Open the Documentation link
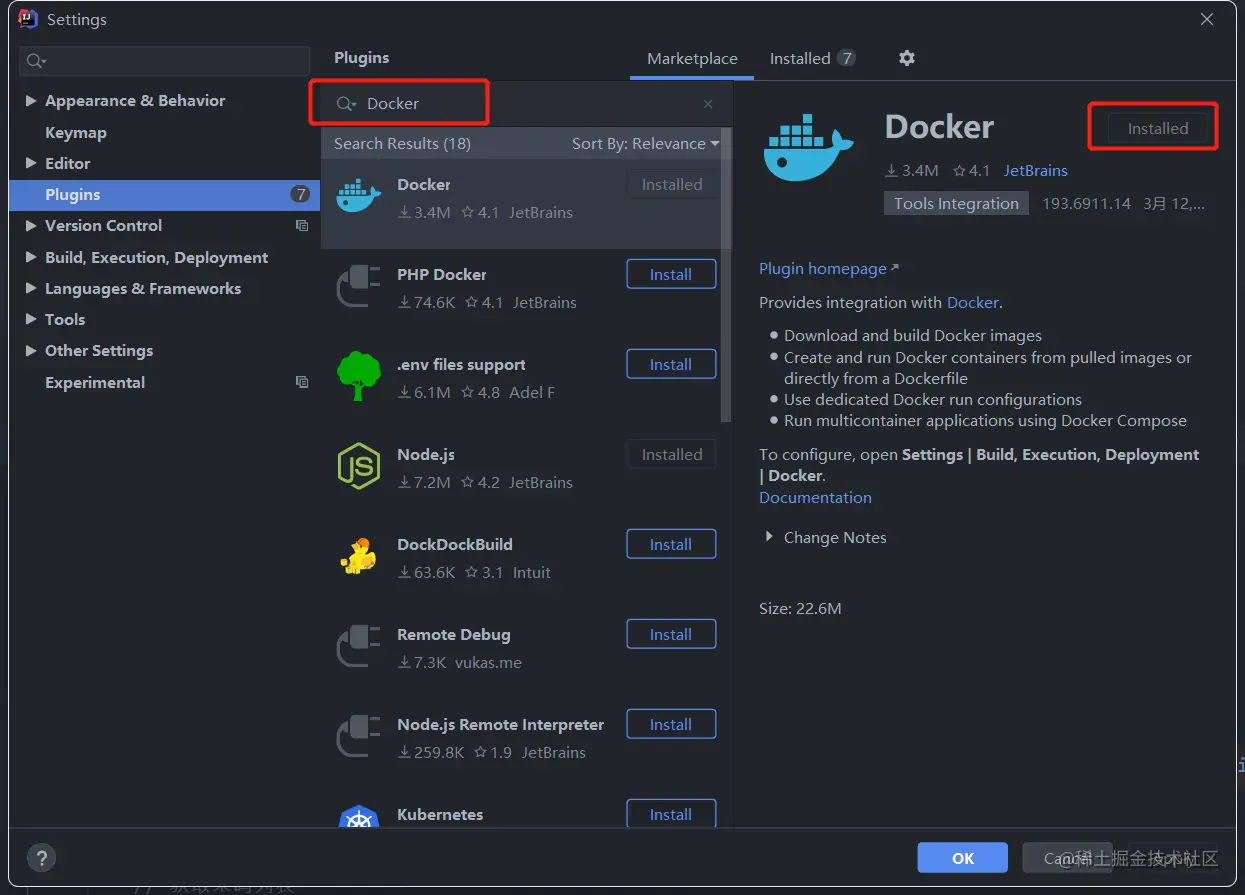Viewport: 1245px width, 895px height. click(x=815, y=497)
